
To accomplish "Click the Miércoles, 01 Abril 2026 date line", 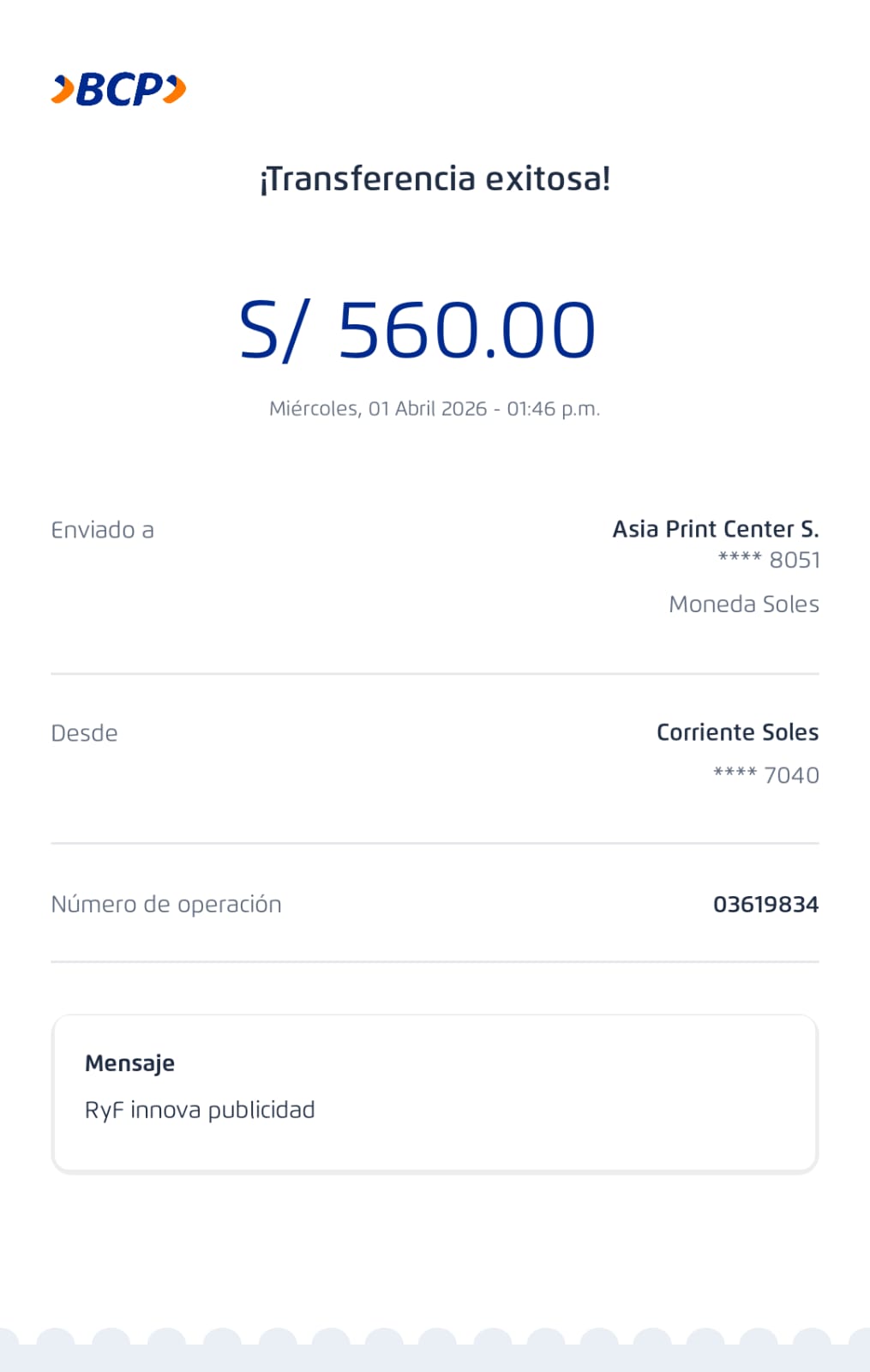I will (435, 409).
